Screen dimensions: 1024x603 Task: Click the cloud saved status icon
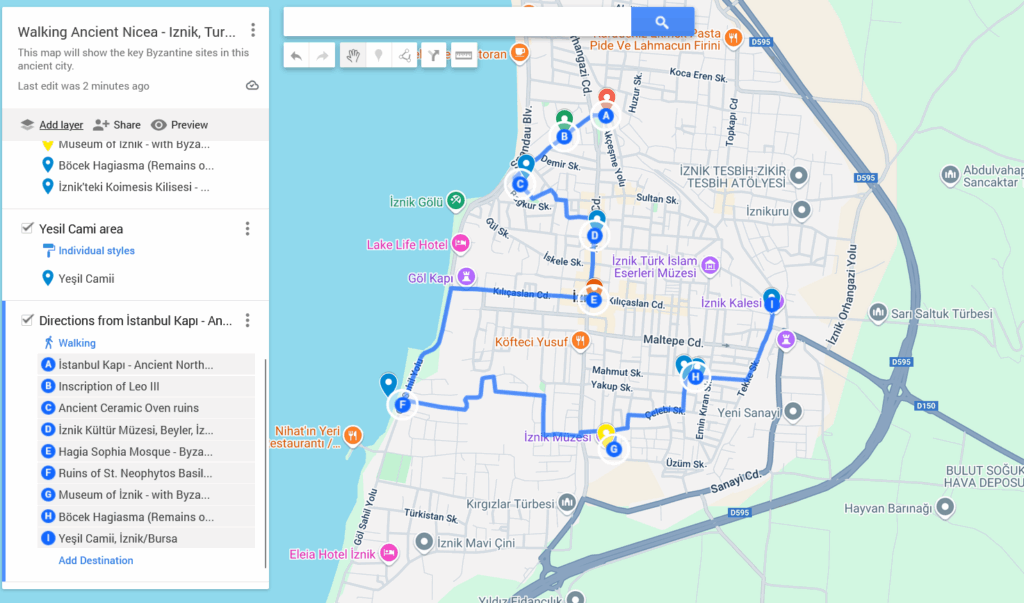tap(252, 86)
